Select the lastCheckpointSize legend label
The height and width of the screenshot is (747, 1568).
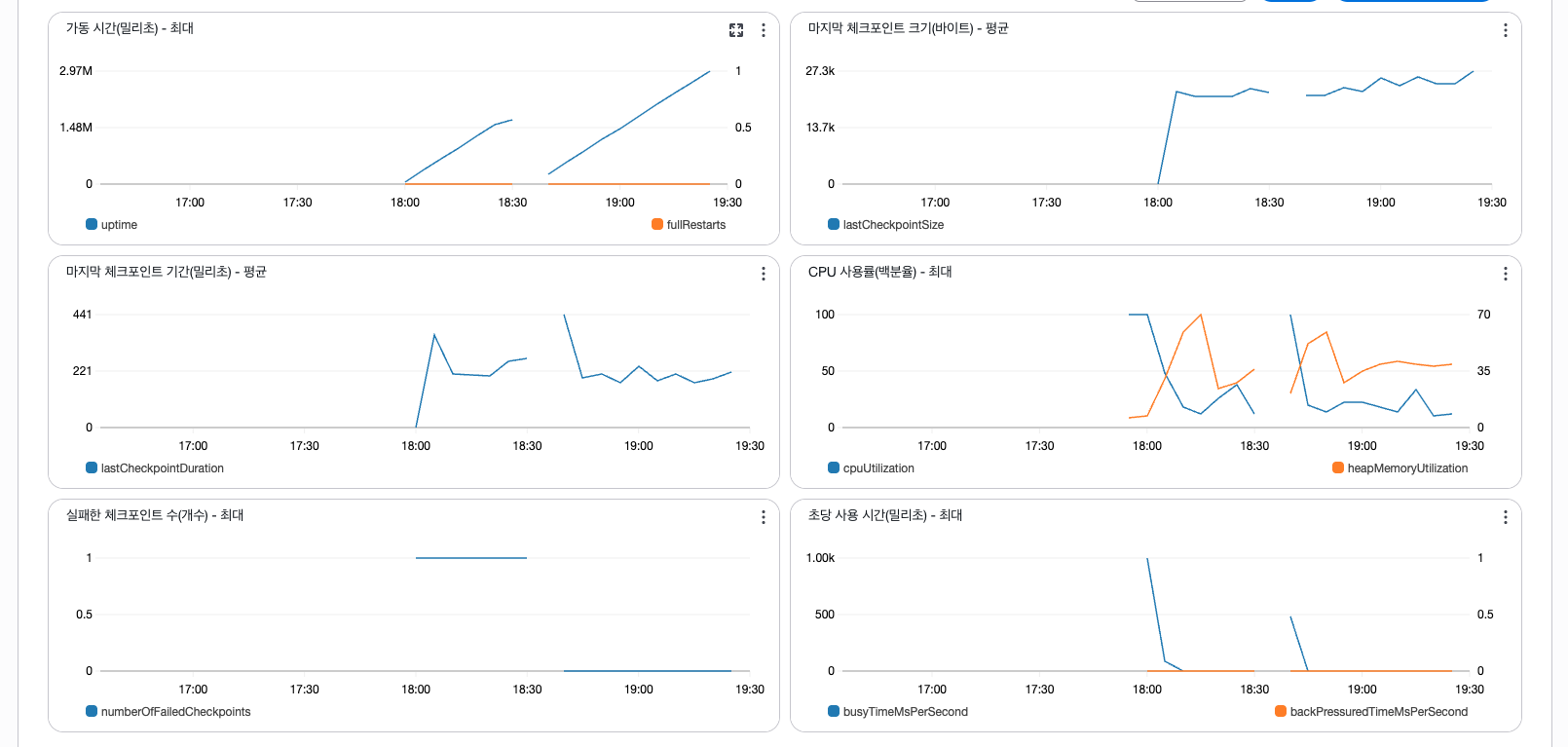click(893, 225)
